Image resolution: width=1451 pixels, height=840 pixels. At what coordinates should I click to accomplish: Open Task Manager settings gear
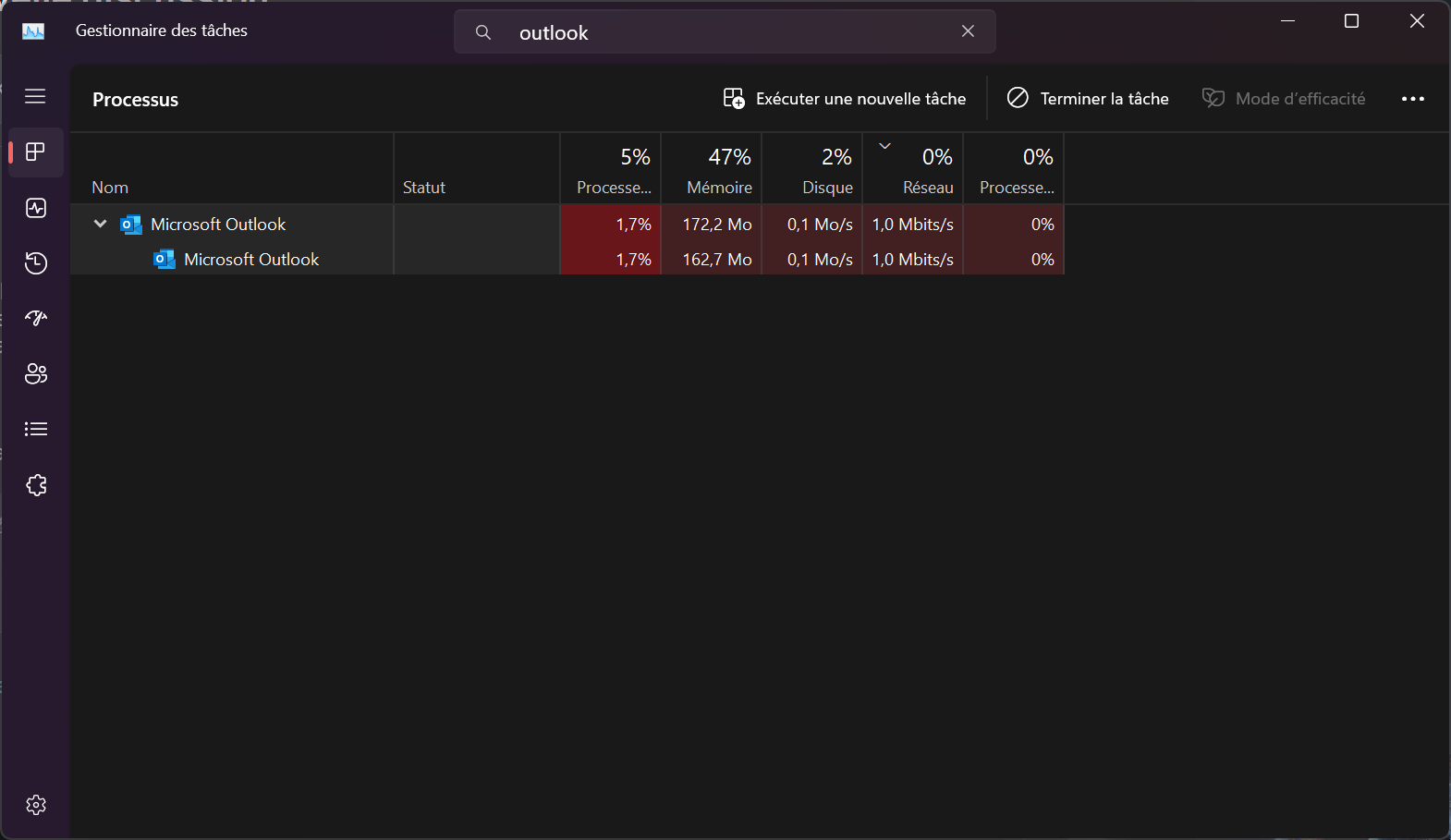[x=36, y=805]
